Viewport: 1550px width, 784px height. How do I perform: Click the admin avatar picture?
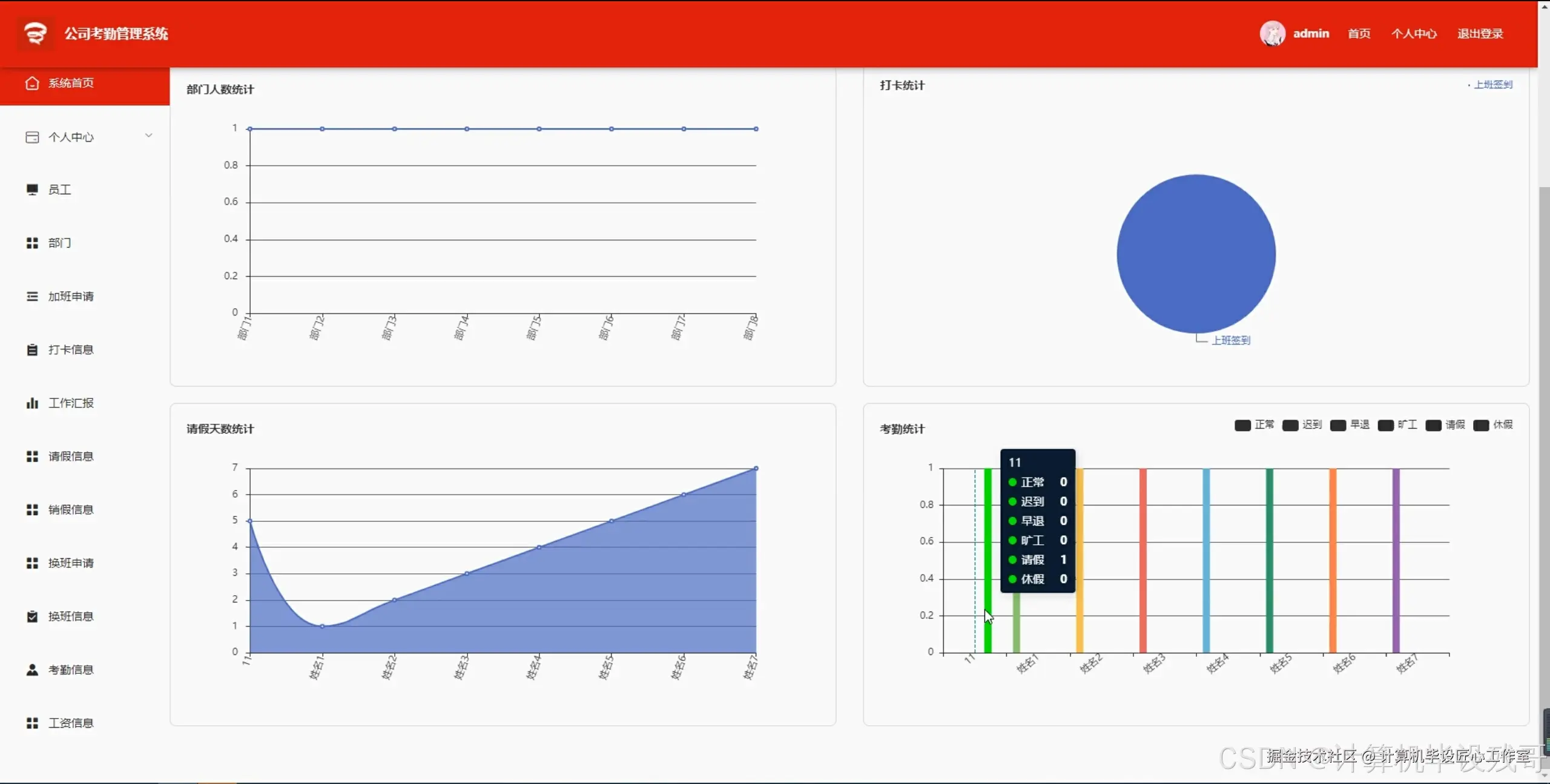click(x=1272, y=33)
